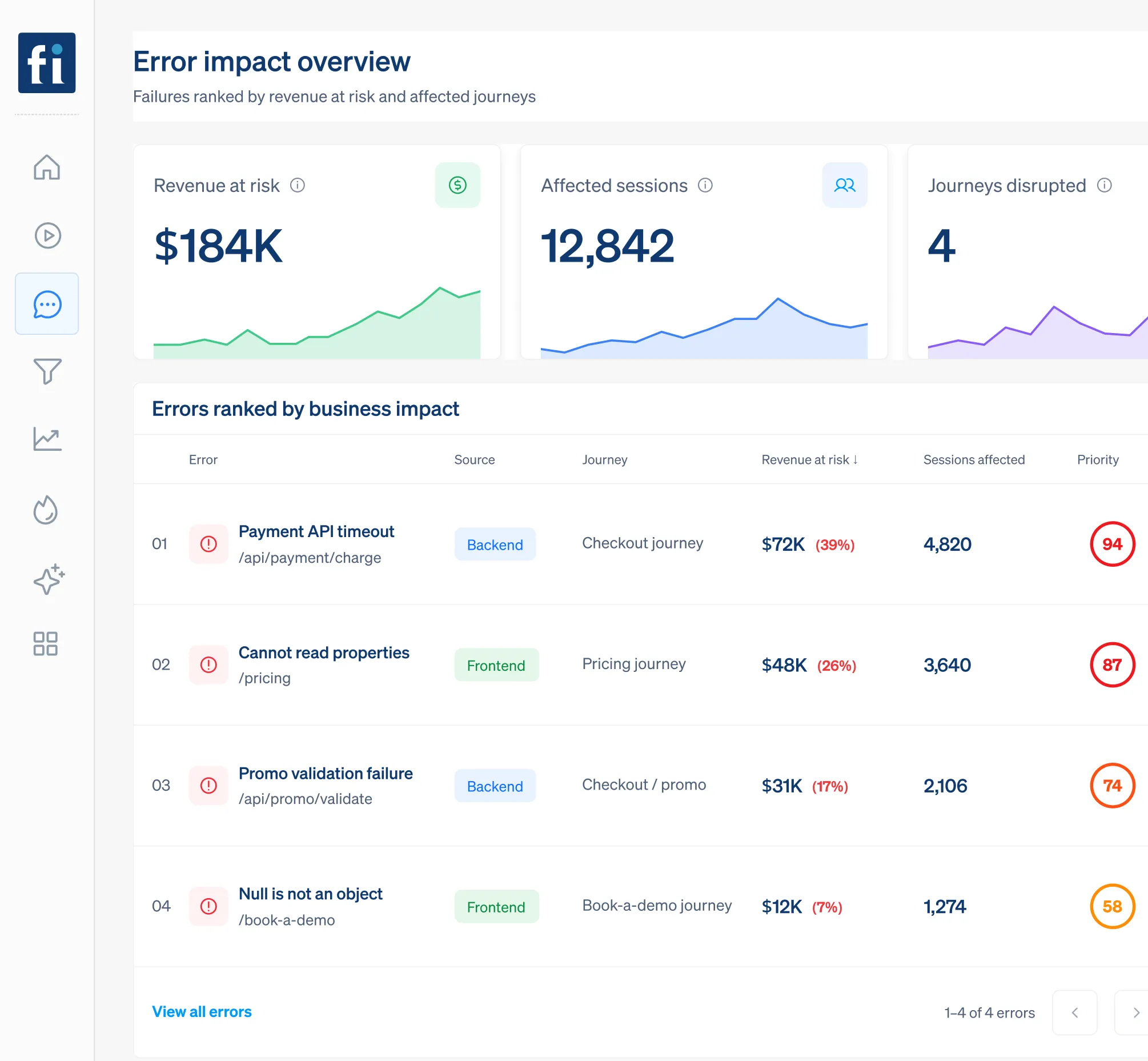The height and width of the screenshot is (1061, 1148).
Task: Click alert icon for Promo validation failure
Action: tap(208, 786)
